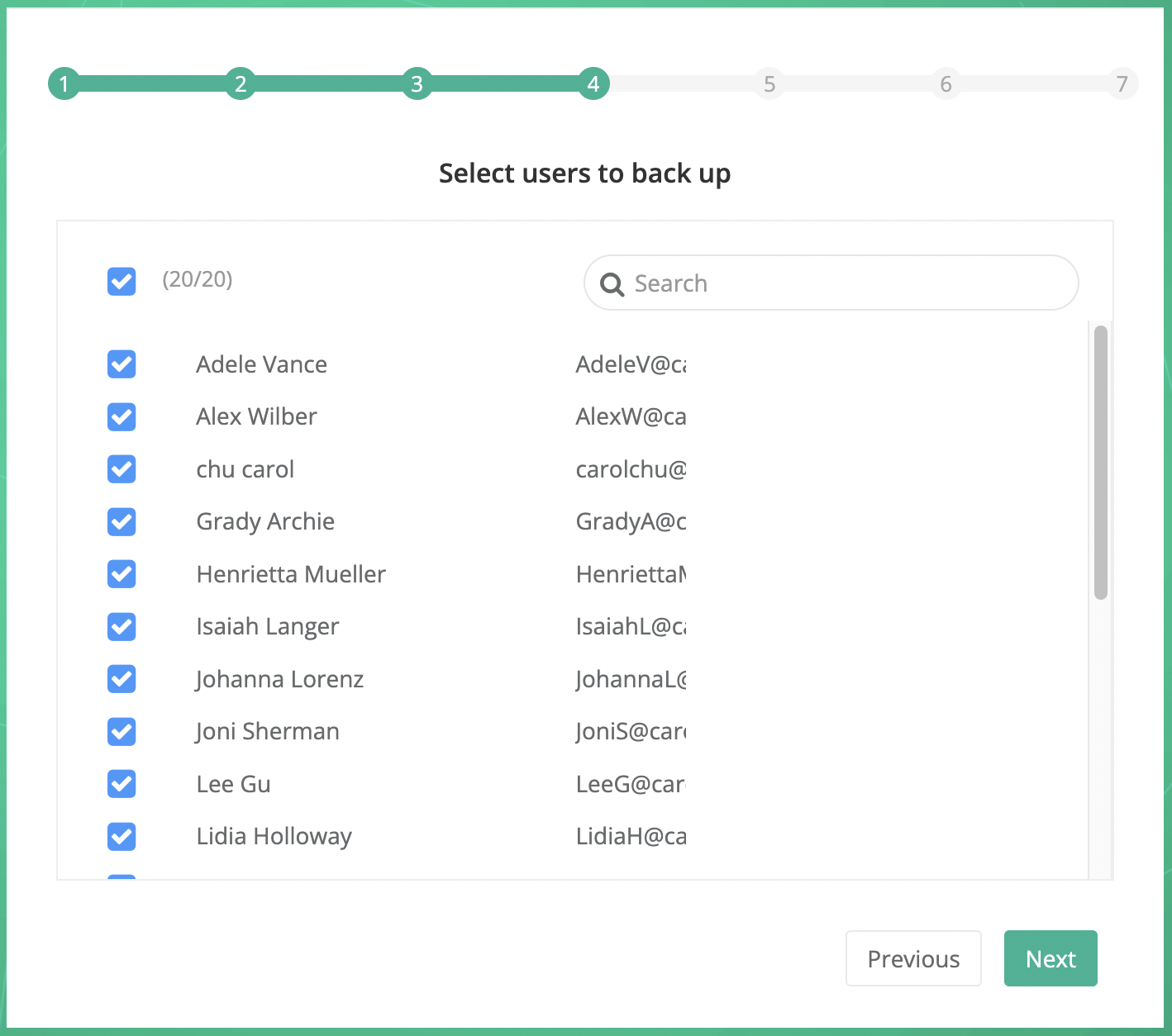Uncheck the Joni Sherman checkbox
This screenshot has width=1172, height=1036.
click(121, 731)
